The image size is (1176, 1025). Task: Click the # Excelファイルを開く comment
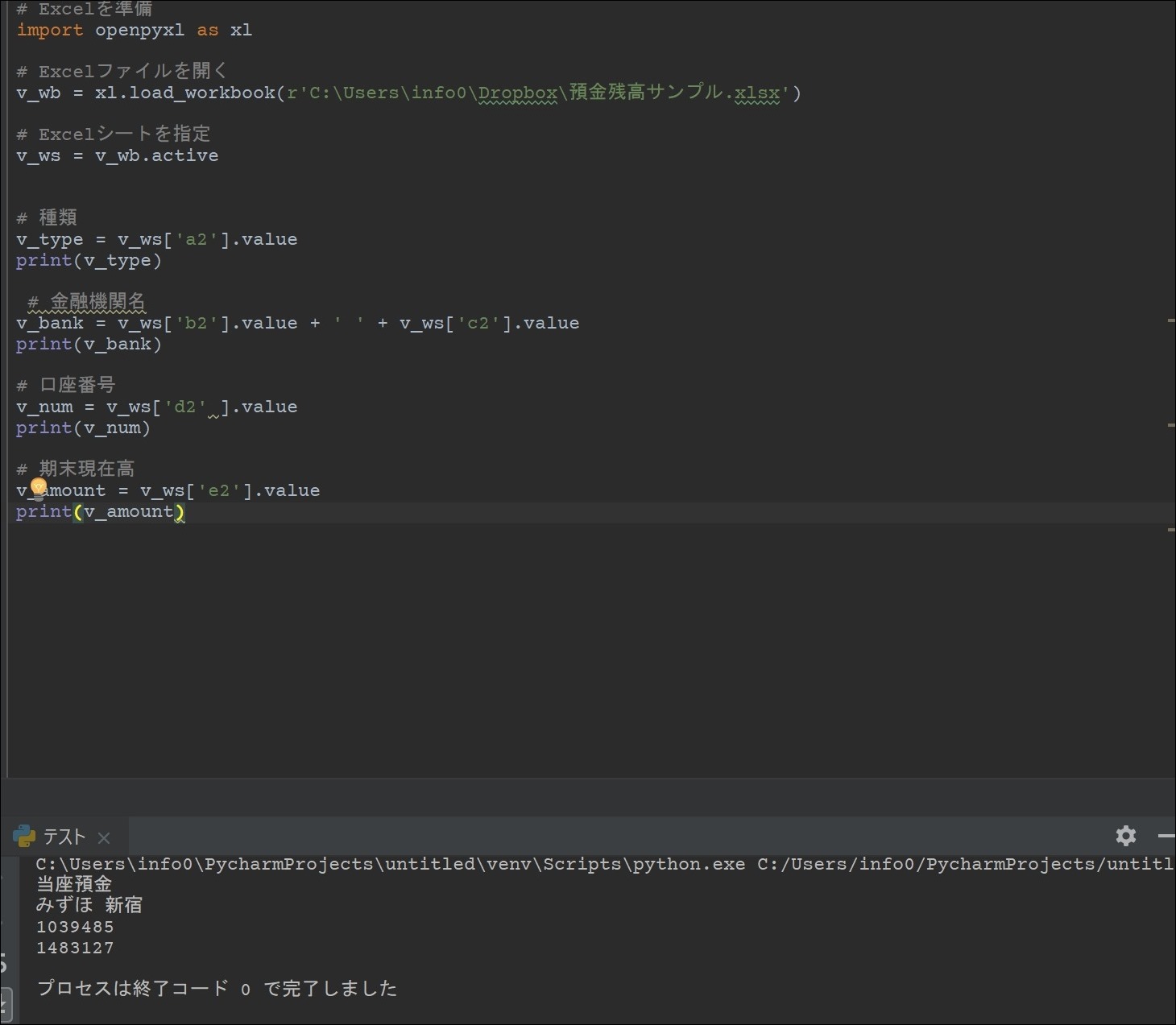[x=122, y=71]
